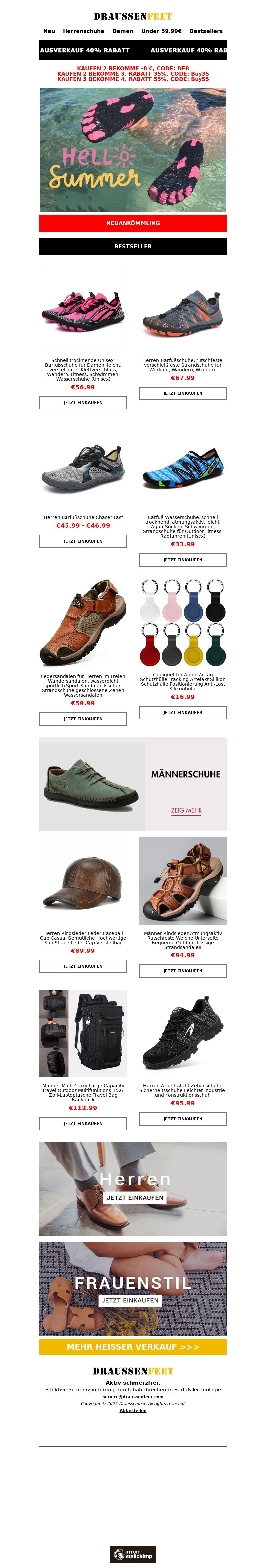
Task: Open Bestsellers navigation link
Action: click(x=206, y=31)
